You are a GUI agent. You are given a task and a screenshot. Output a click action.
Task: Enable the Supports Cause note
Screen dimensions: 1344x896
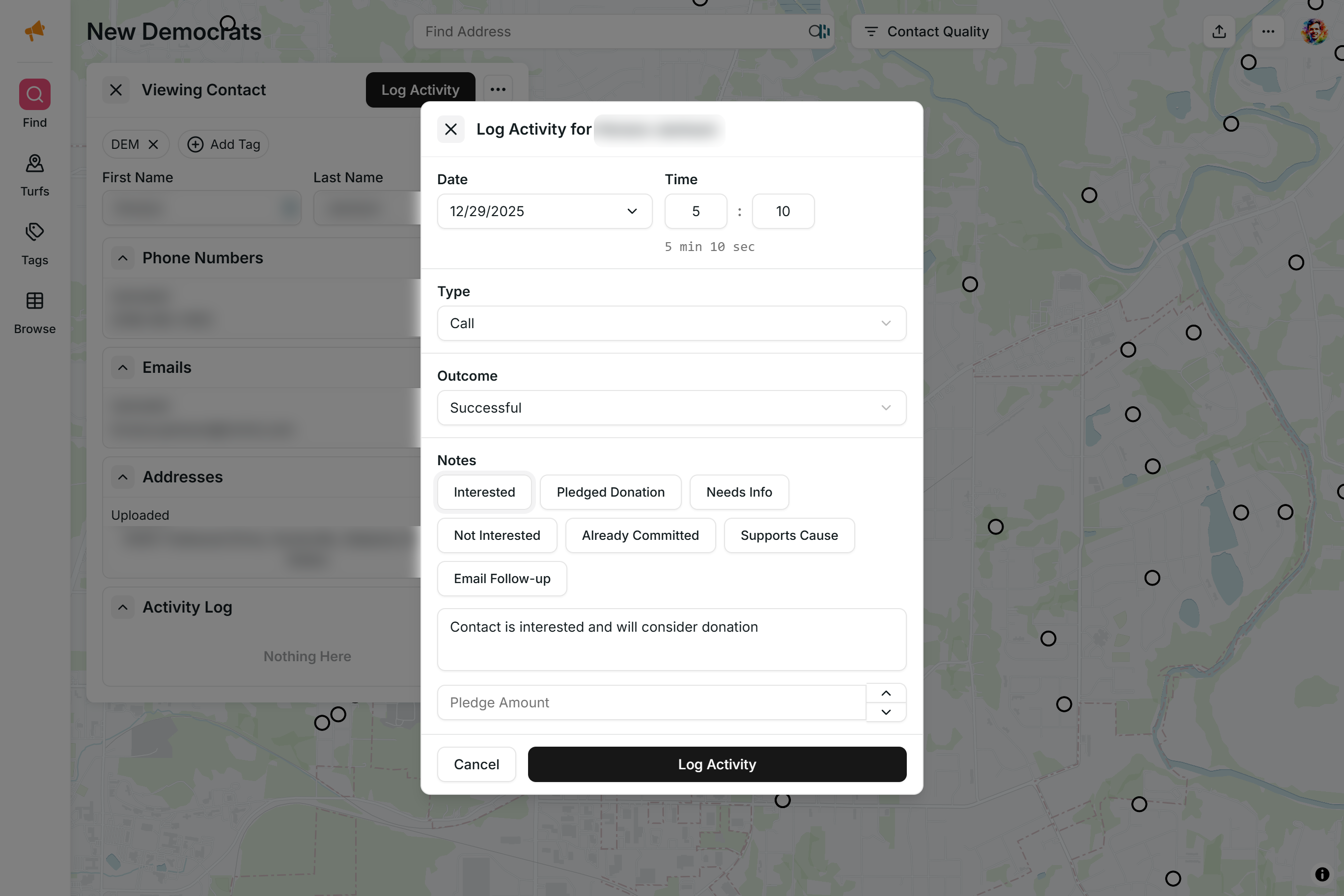point(789,535)
